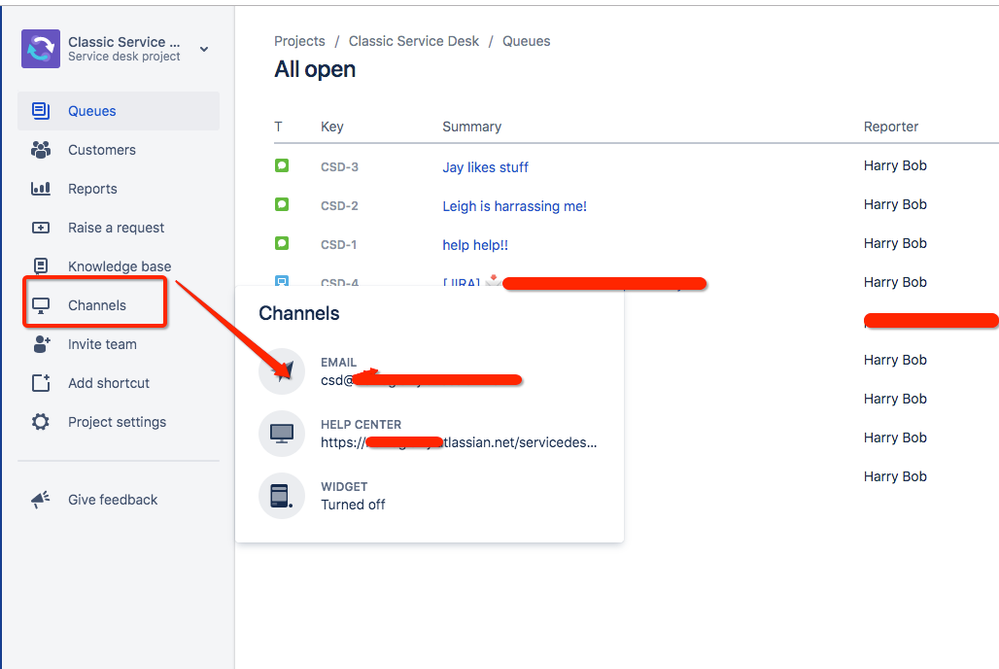The width and height of the screenshot is (999, 669).
Task: Click the Queues list icon in the sidebar
Action: [x=41, y=111]
